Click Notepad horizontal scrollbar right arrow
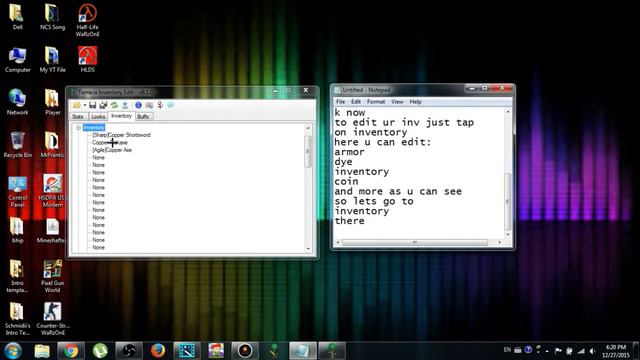Image resolution: width=640 pixels, height=360 pixels. (500, 242)
